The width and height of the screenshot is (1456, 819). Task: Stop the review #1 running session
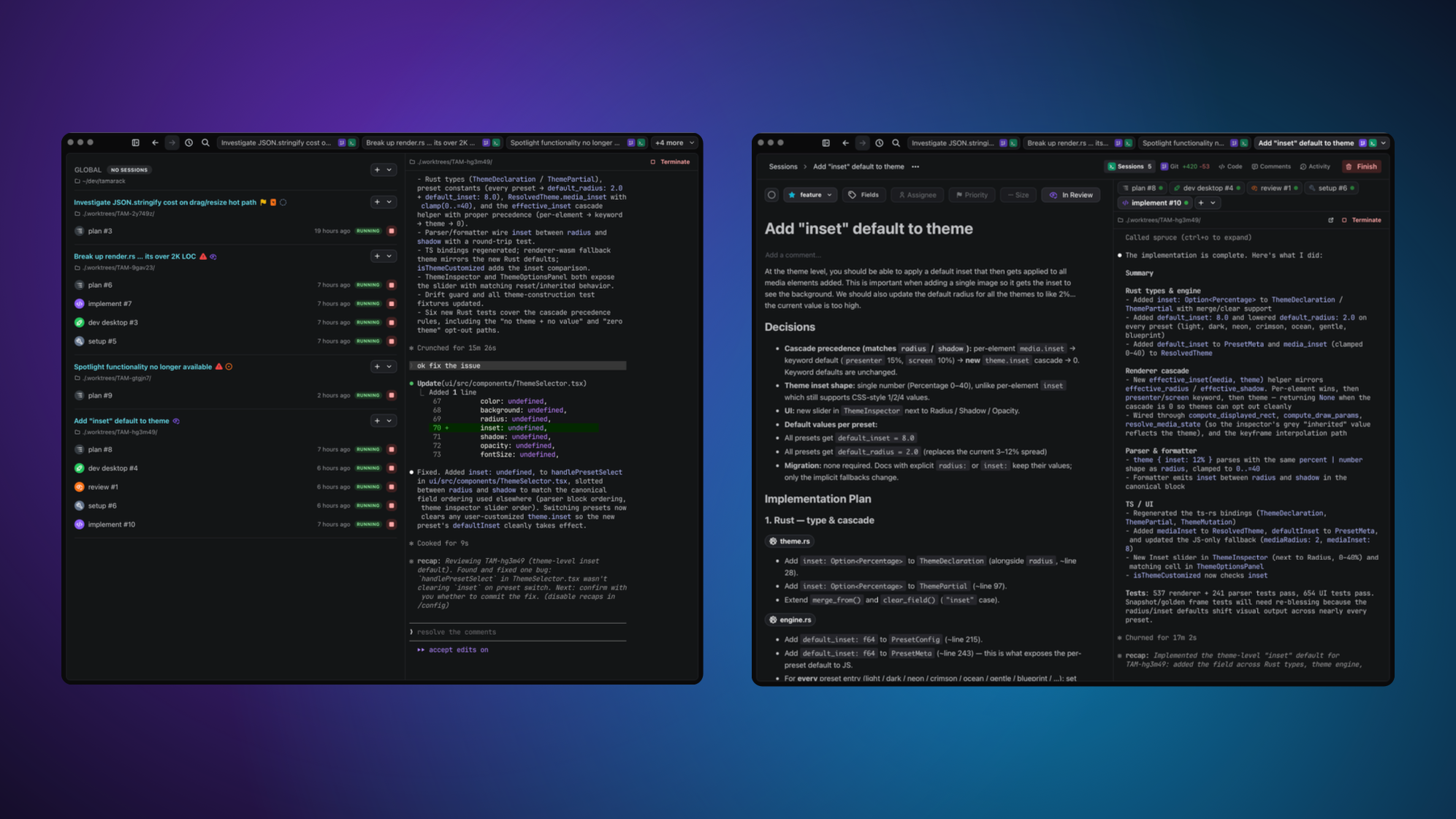pos(392,487)
